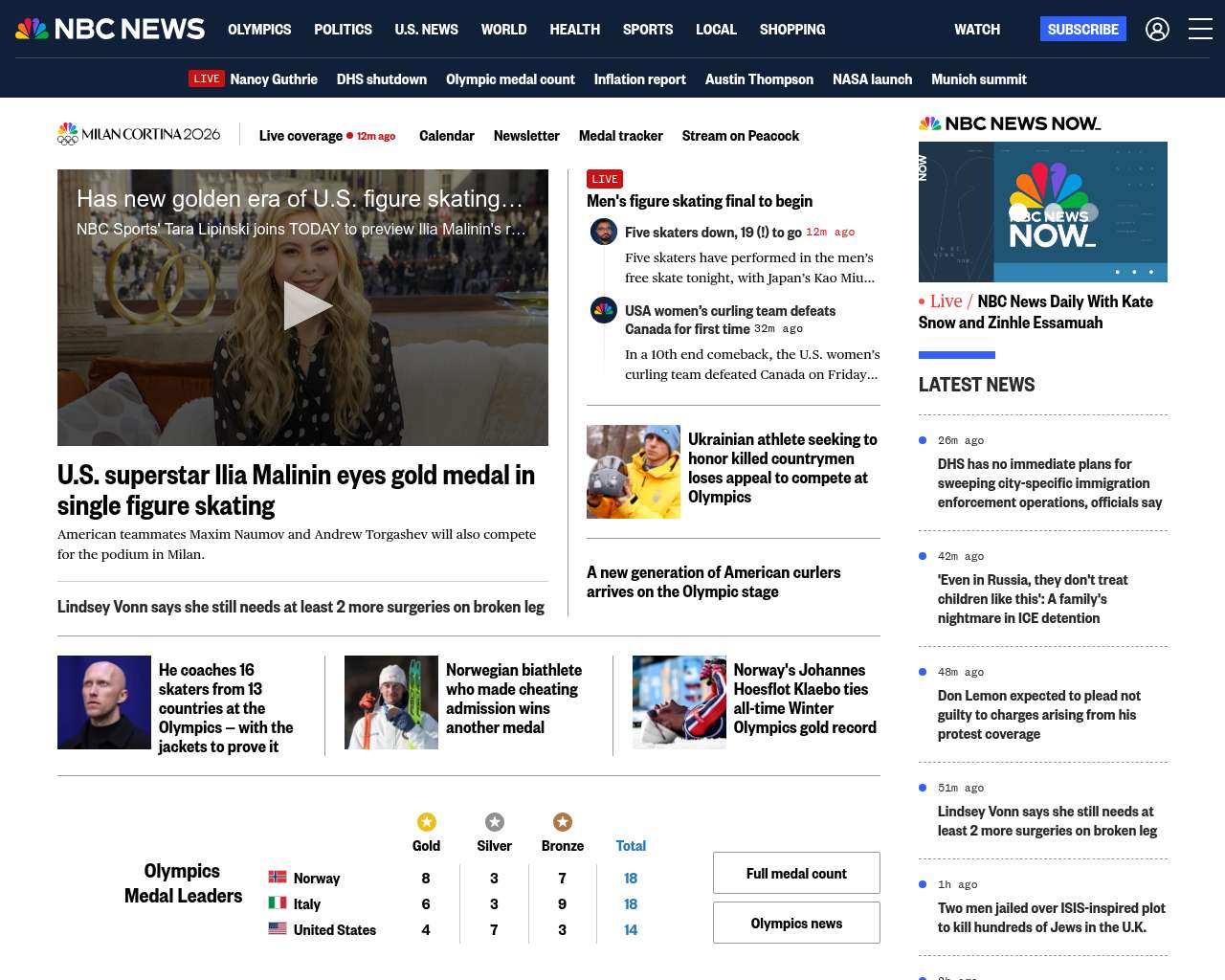Click the author avatar beside Five skaters down

tap(604, 232)
